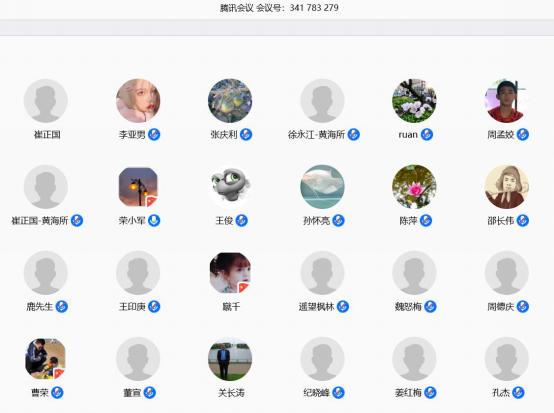The image size is (554, 413).
Task: Click the active microphone icon beside 荣小军
Action: coord(154,220)
